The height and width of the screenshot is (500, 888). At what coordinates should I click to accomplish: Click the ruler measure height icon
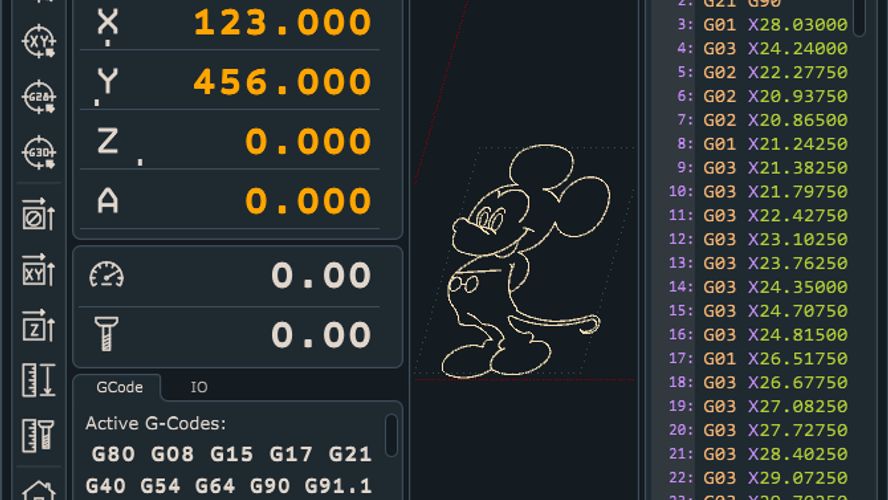(38, 380)
